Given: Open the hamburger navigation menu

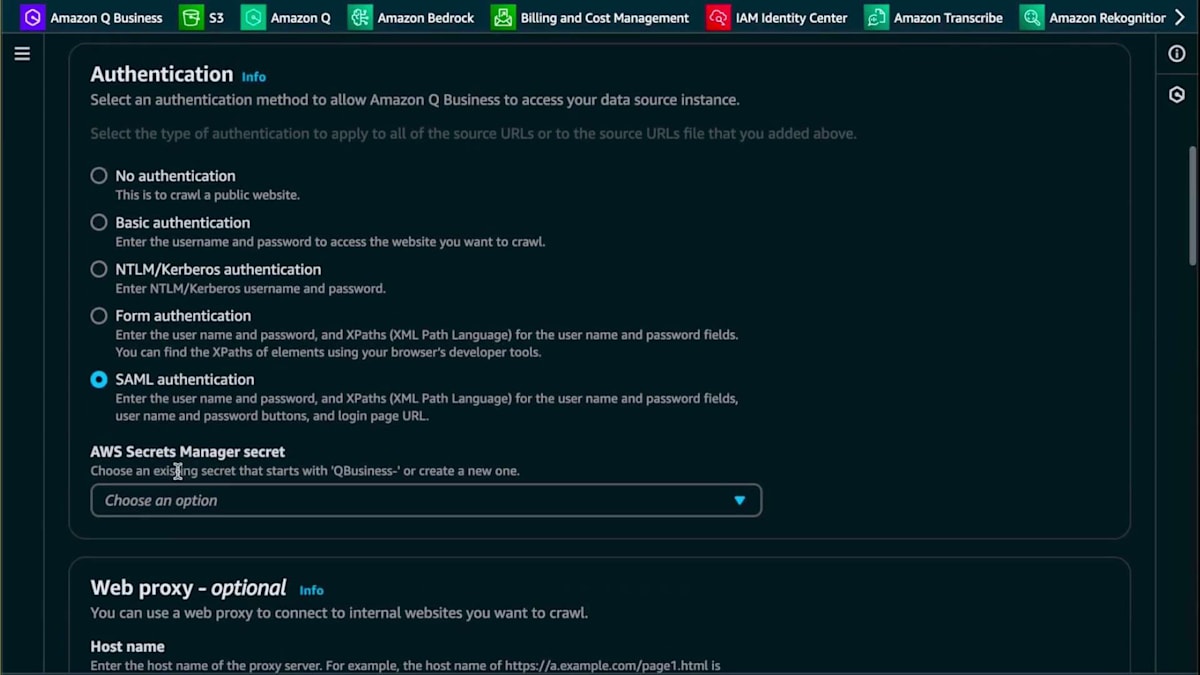Looking at the screenshot, I should point(22,54).
